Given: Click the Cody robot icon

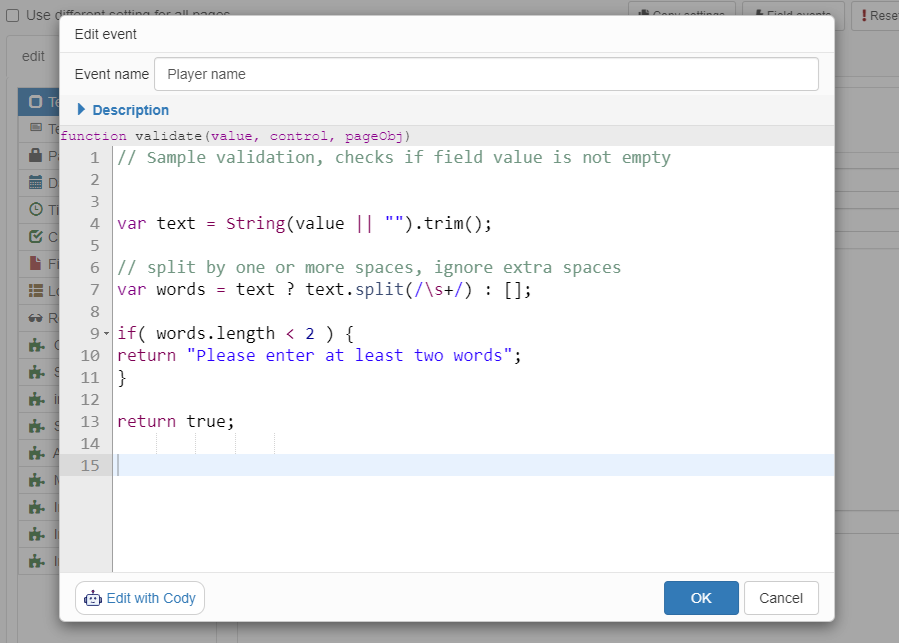Looking at the screenshot, I should (x=93, y=598).
